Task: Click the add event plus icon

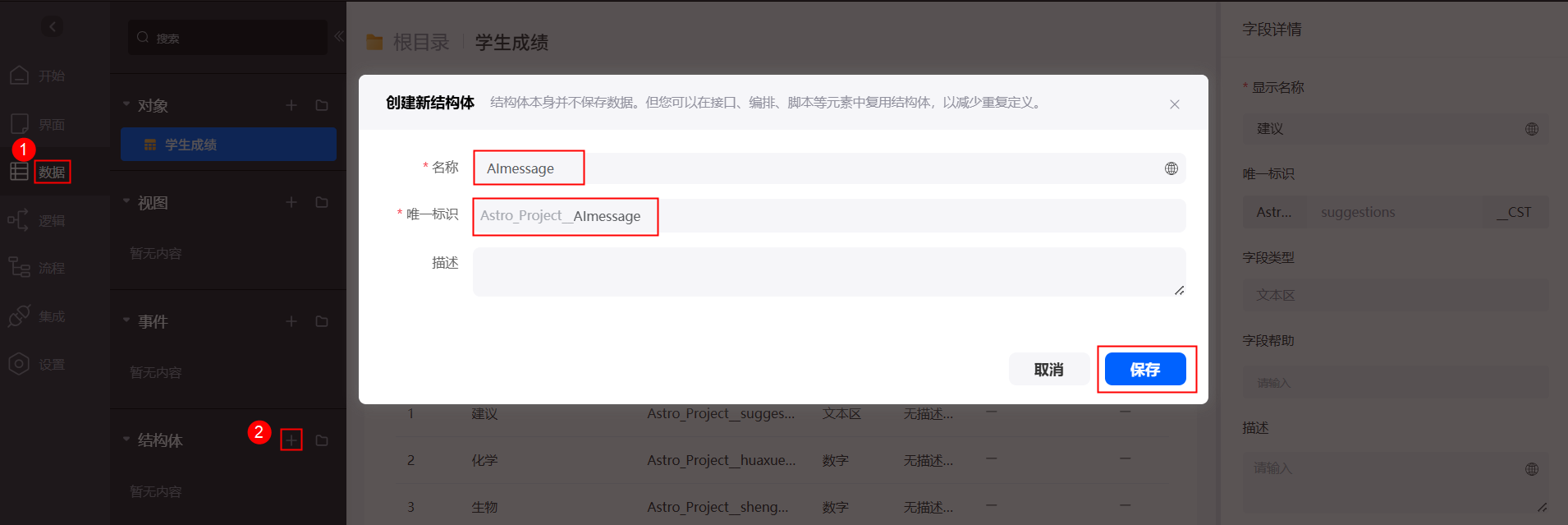Action: pyautogui.click(x=291, y=321)
